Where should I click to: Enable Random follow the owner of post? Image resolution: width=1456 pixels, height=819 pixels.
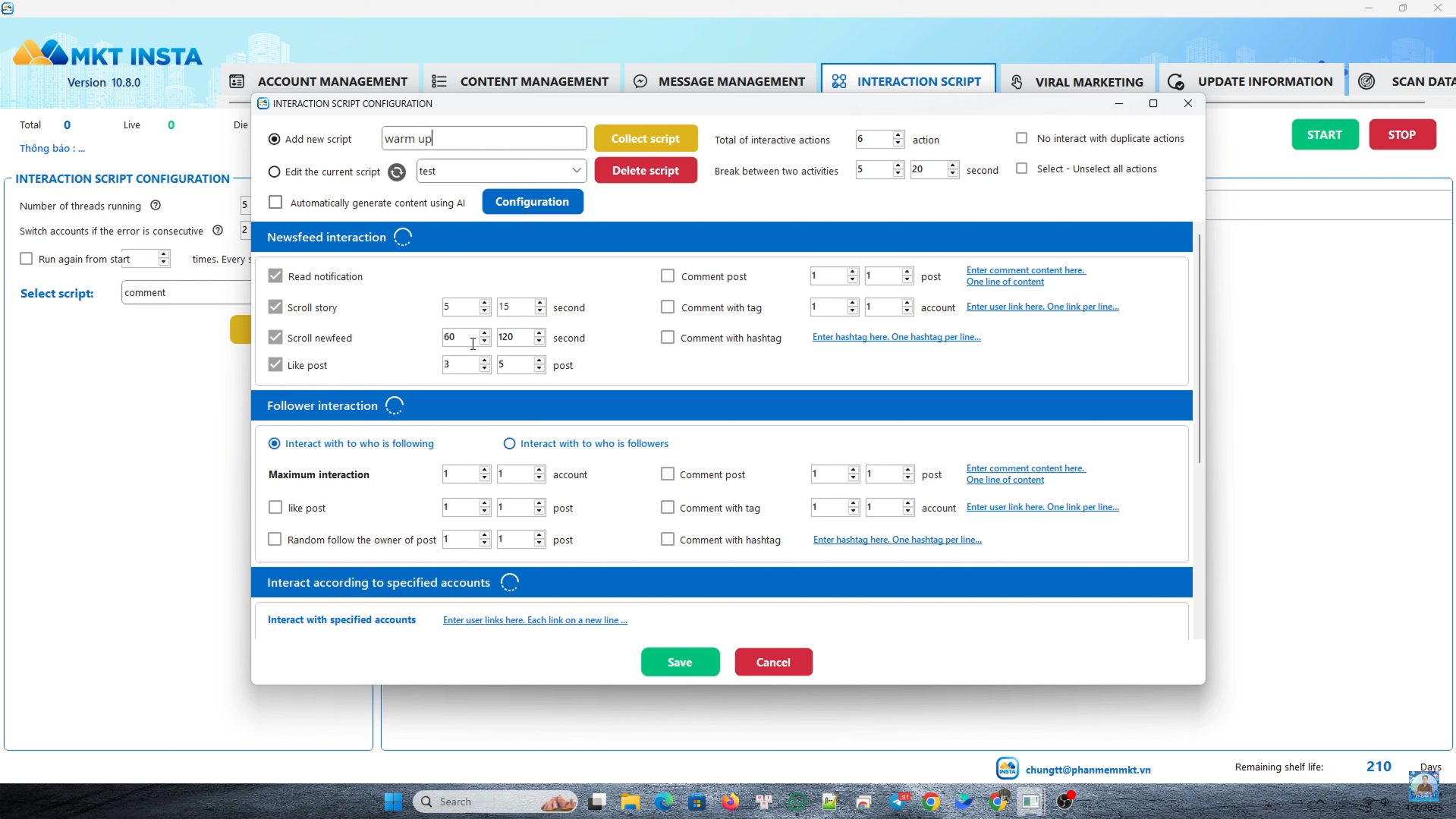tap(275, 539)
